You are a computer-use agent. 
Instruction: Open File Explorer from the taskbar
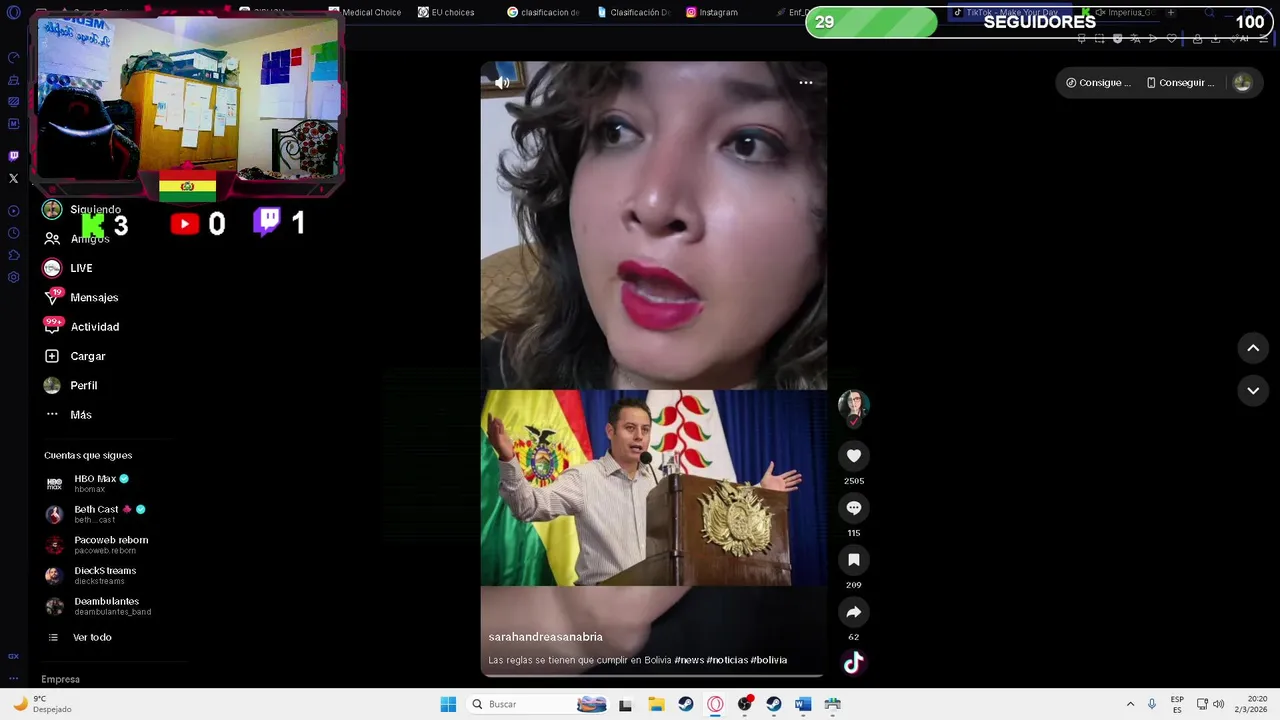(656, 704)
